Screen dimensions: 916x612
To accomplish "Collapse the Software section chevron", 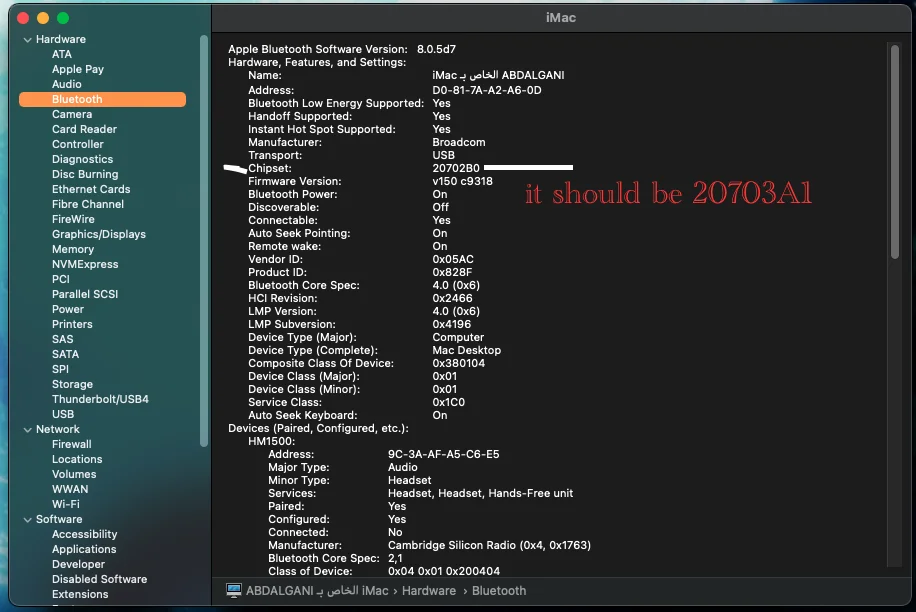I will click(27, 520).
